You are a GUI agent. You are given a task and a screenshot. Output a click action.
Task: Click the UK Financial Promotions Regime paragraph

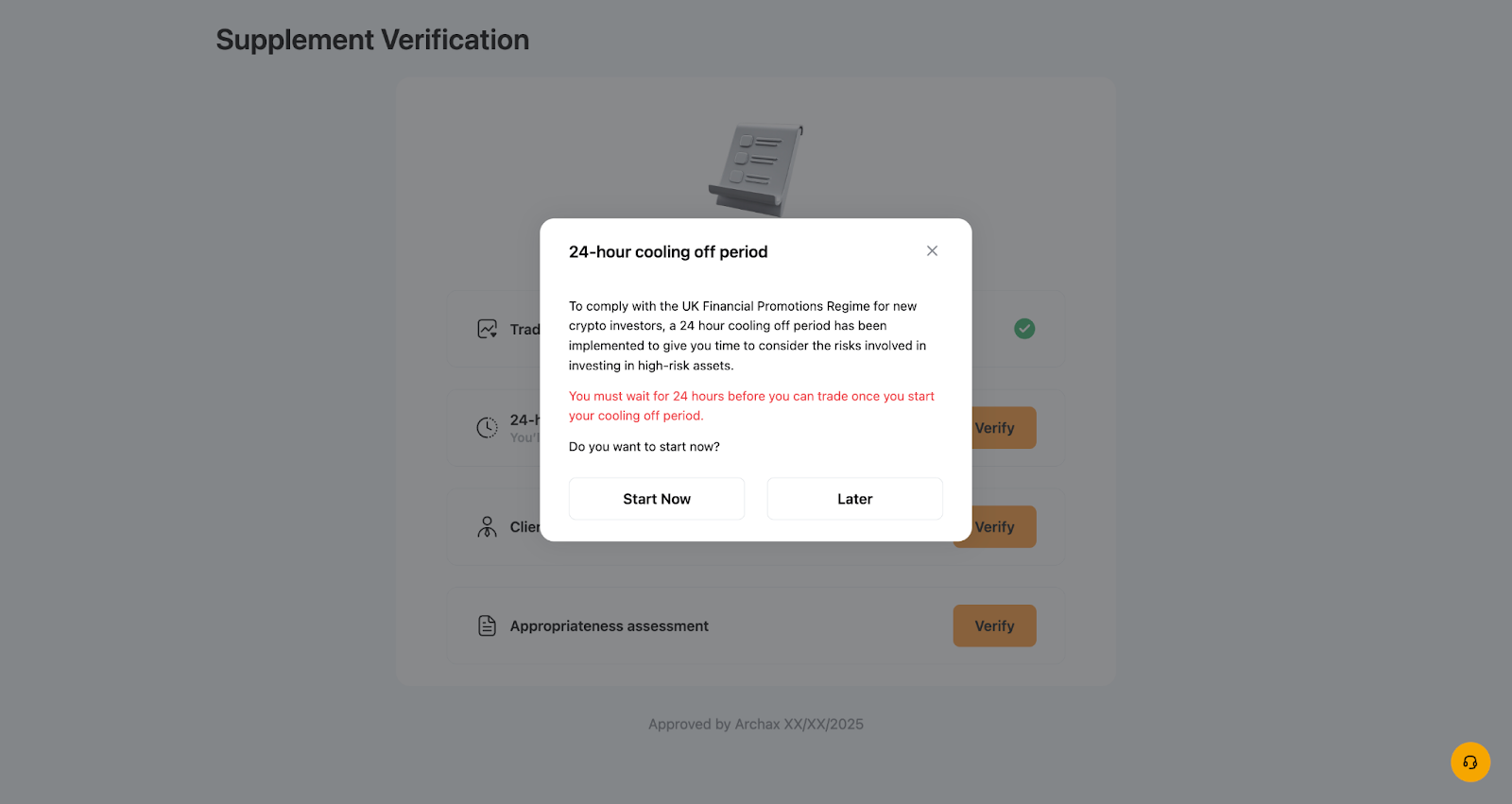click(747, 335)
